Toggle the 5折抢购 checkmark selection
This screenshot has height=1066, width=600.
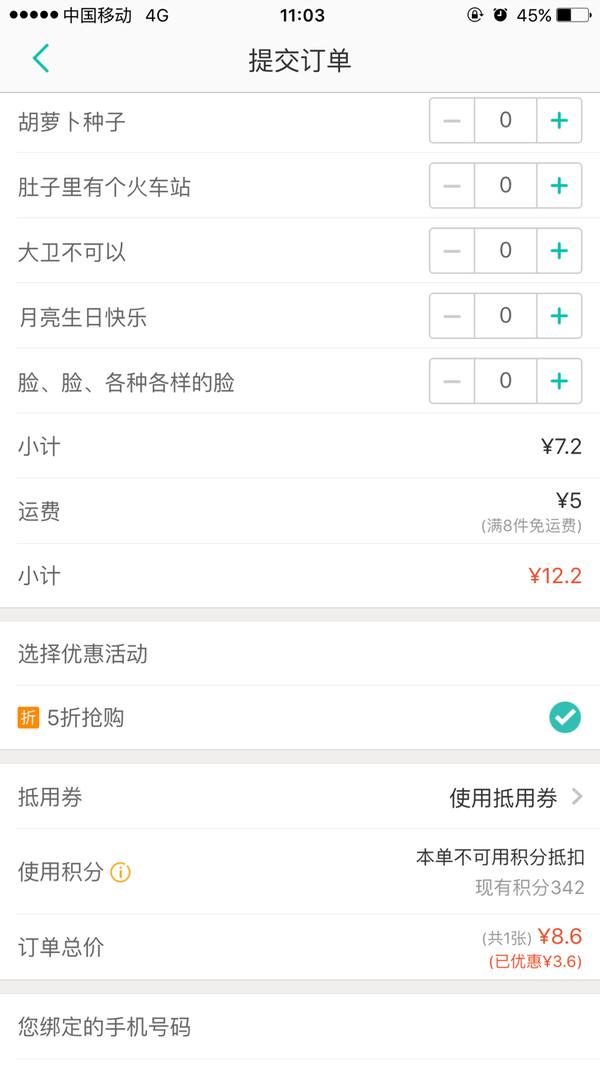click(x=565, y=717)
